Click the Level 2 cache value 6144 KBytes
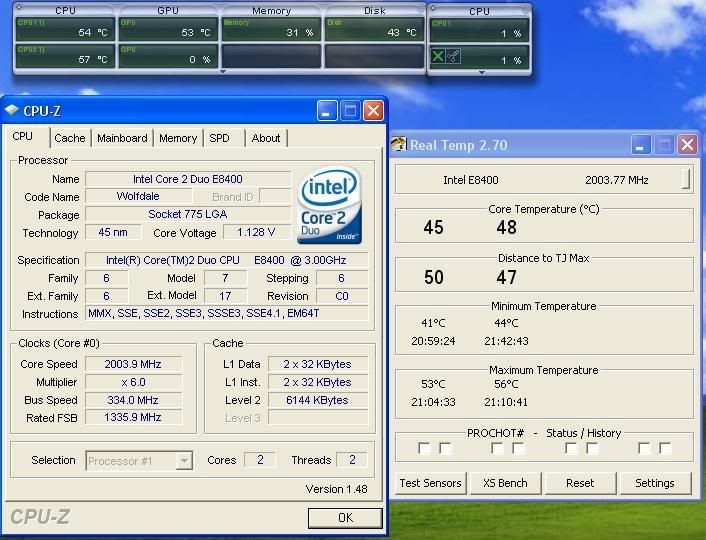Viewport: 706px width, 540px height. tap(317, 400)
